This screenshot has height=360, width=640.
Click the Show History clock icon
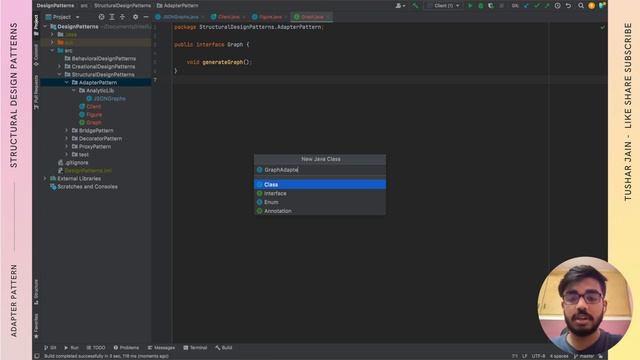click(x=558, y=6)
